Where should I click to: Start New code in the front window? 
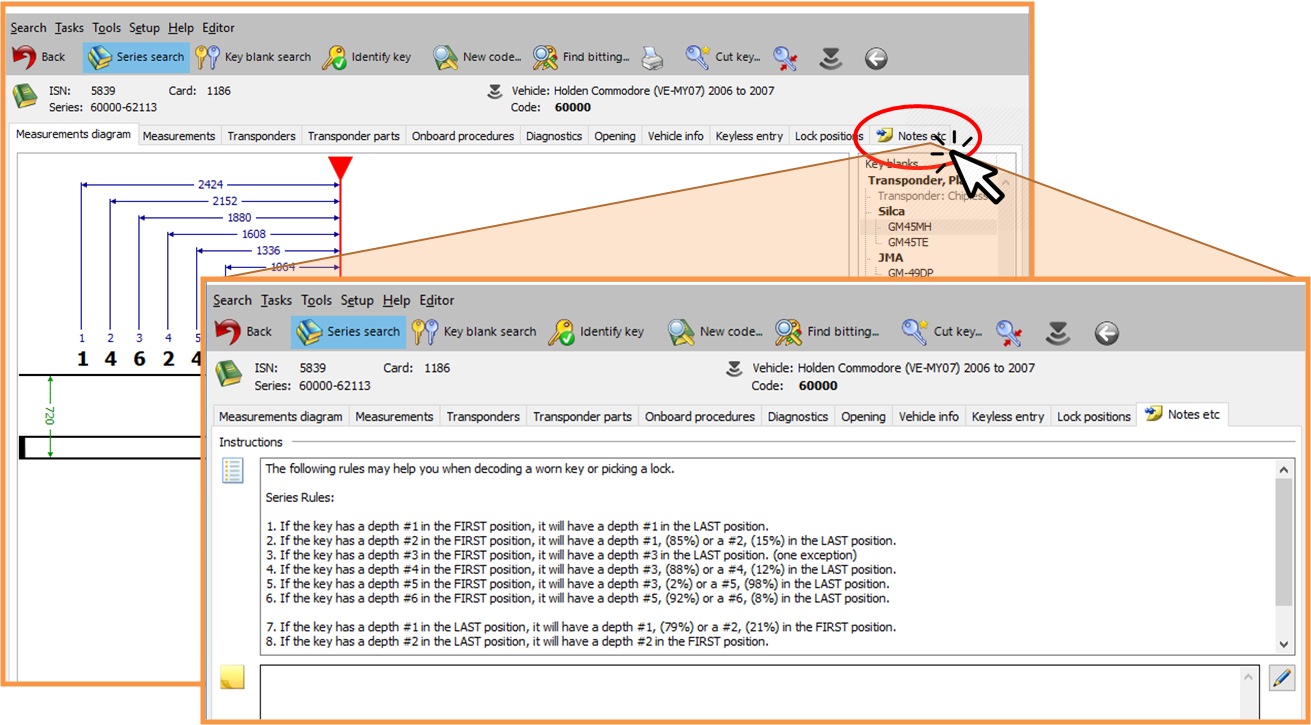coord(716,332)
